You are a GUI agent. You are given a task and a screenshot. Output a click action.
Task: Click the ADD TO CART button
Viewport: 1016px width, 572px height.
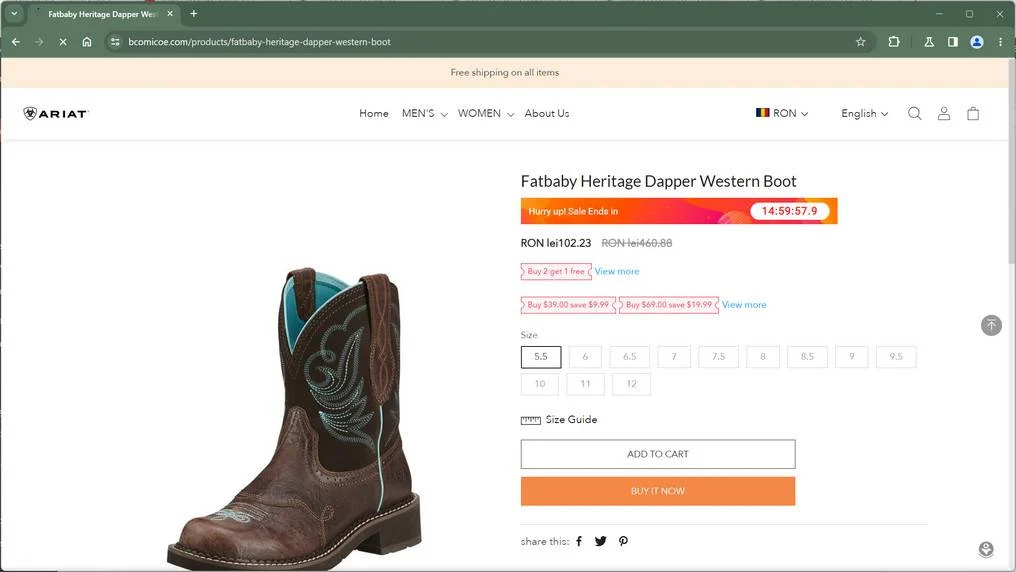[x=658, y=454]
